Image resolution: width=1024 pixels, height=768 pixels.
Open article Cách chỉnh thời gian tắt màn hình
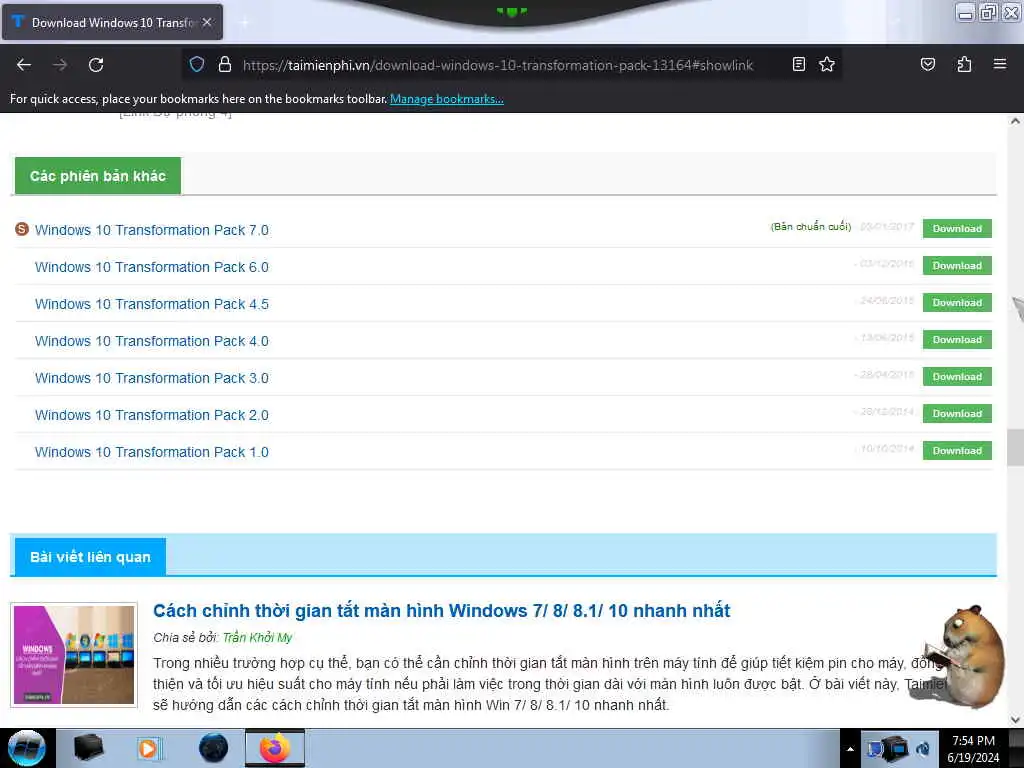tap(441, 611)
